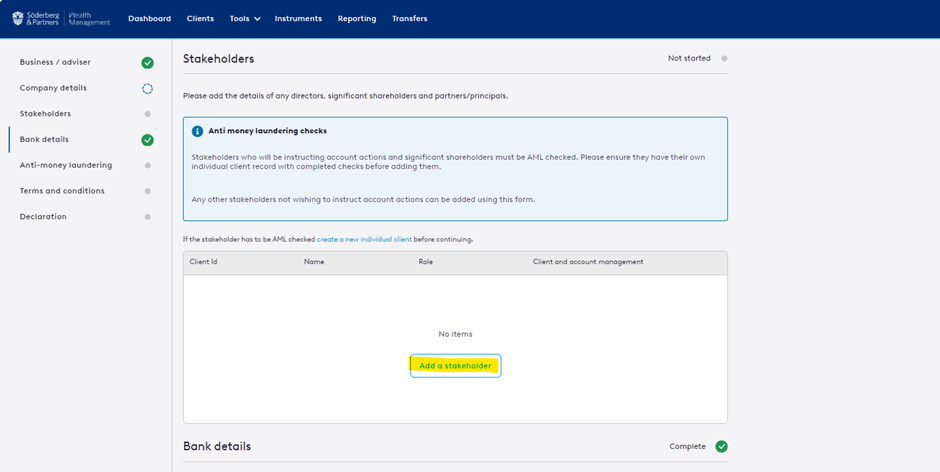Image resolution: width=940 pixels, height=472 pixels.
Task: Open the Dashboard page
Action: [x=149, y=18]
